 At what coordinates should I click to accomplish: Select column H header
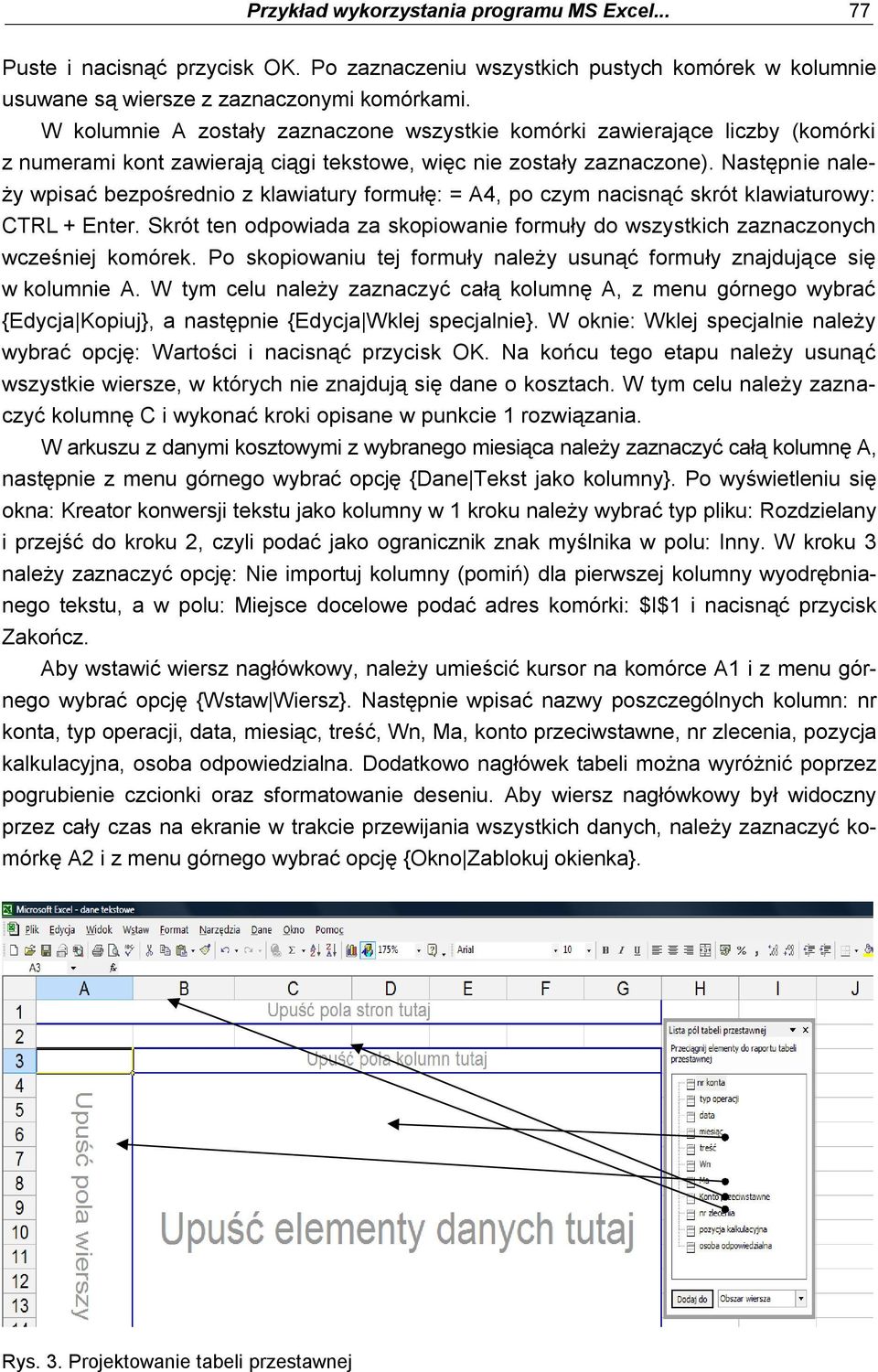700,989
